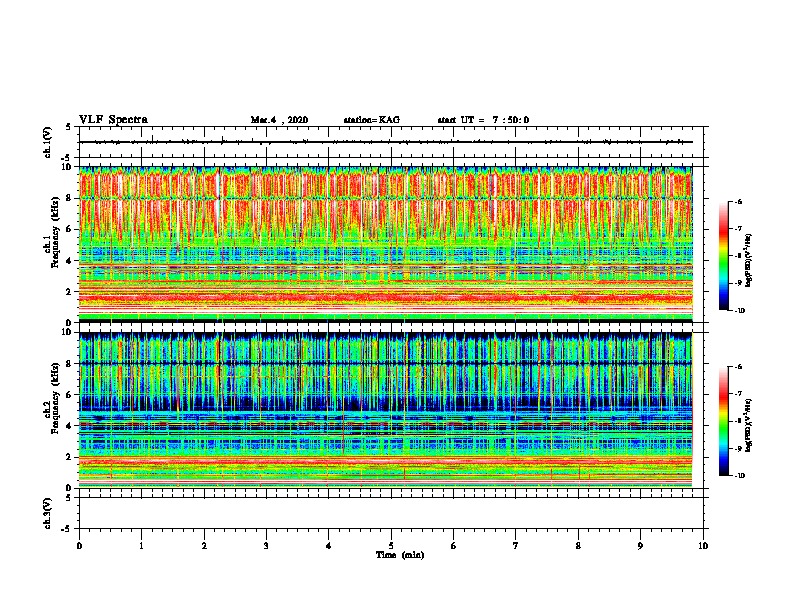Click the "ch.1(V)" waveform axis label

[48, 142]
